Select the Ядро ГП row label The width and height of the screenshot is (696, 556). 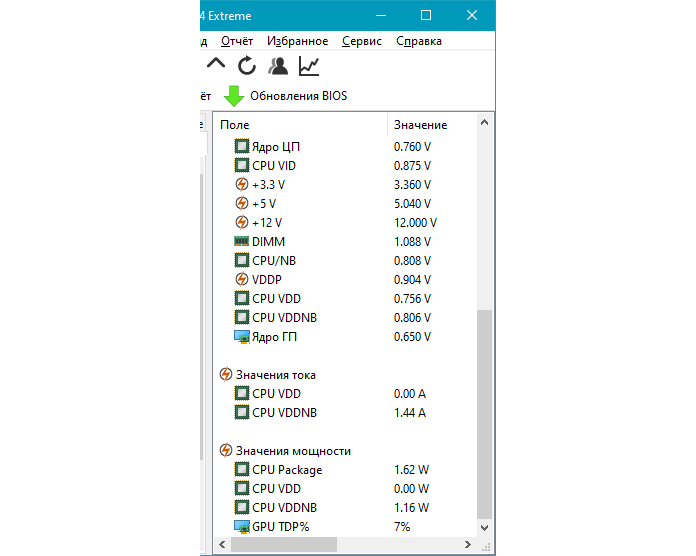point(274,337)
